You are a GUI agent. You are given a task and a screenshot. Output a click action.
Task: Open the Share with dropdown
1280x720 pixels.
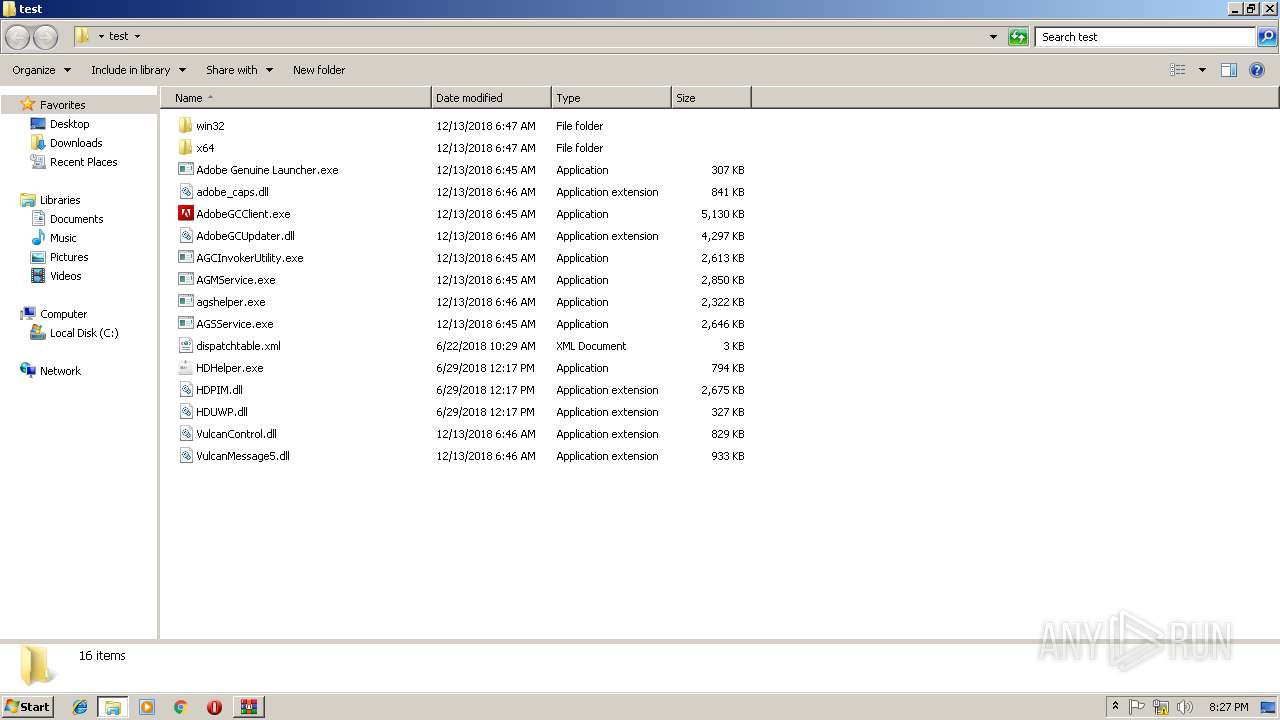pos(239,70)
